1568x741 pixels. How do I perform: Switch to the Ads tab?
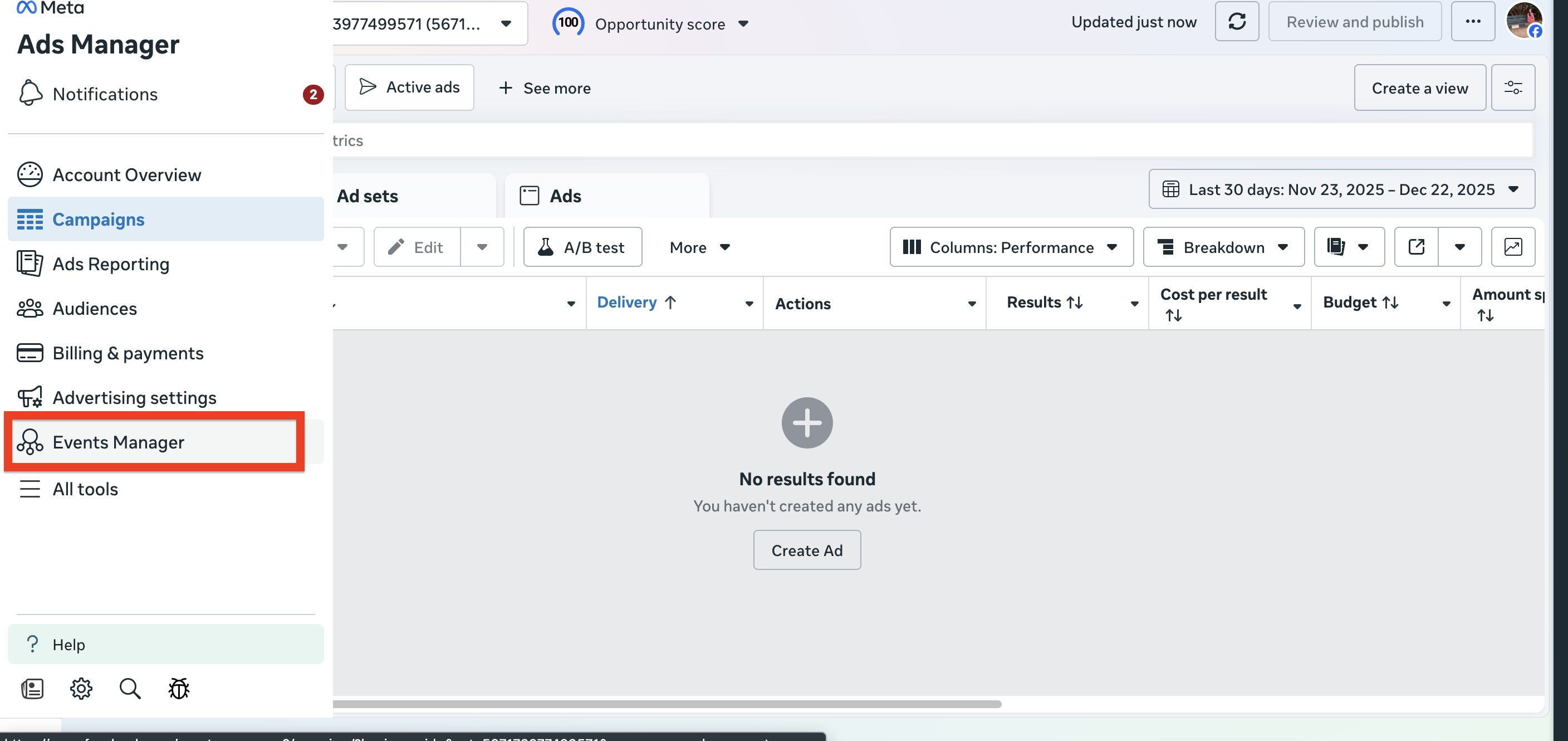(566, 196)
